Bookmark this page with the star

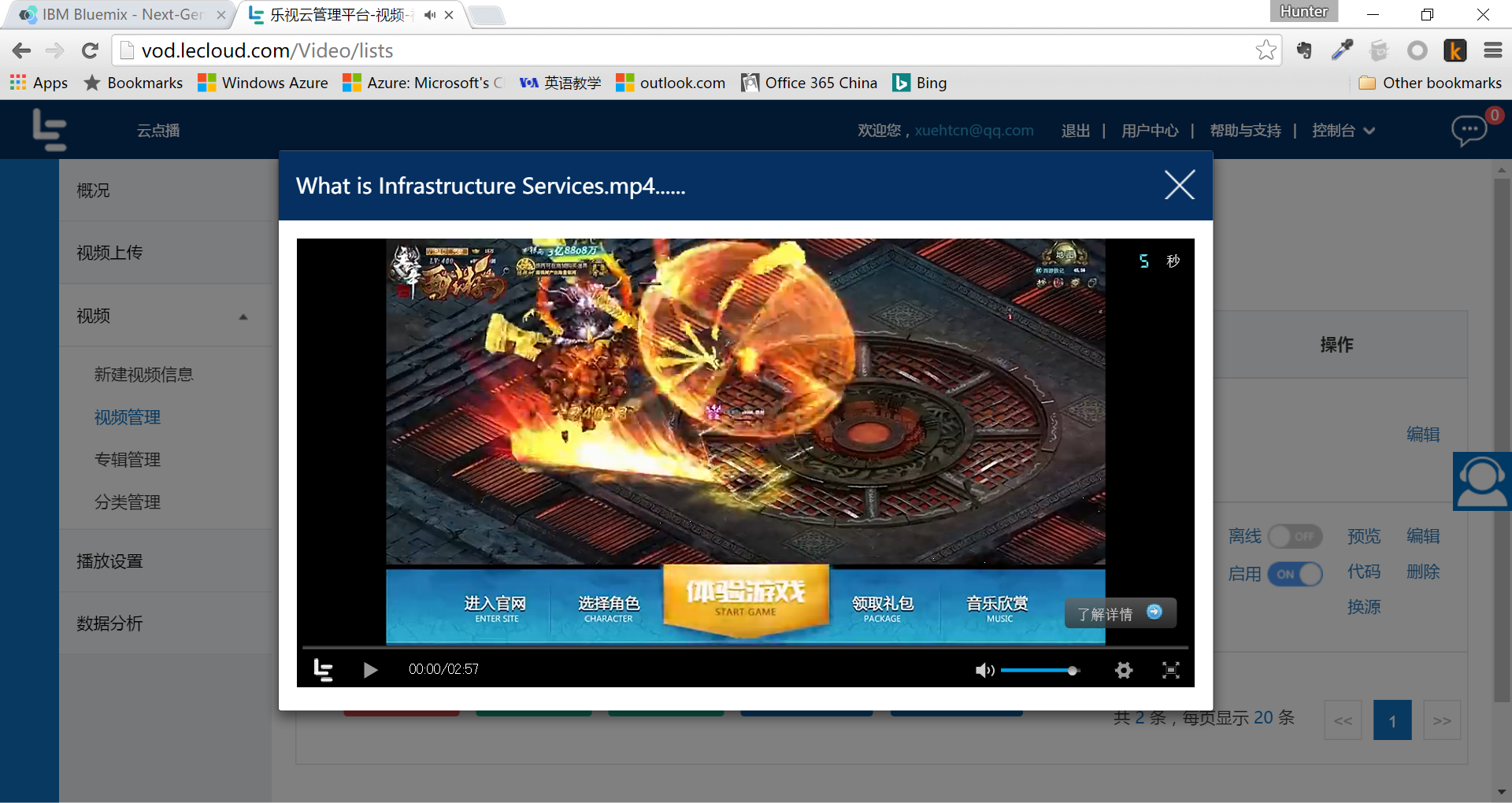tap(1266, 50)
